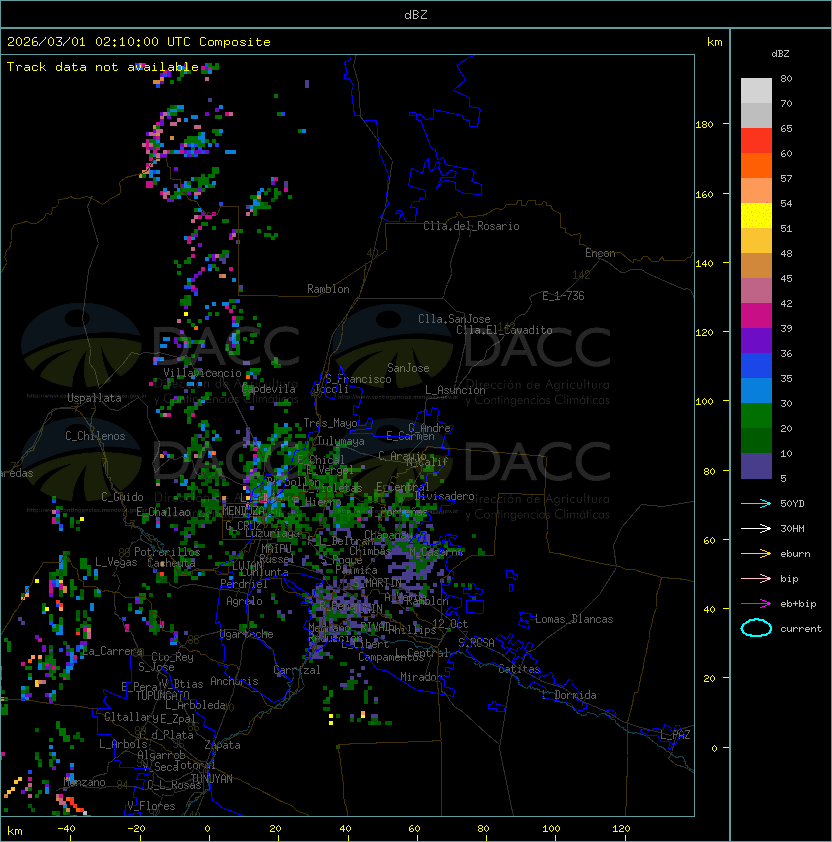832x842 pixels.
Task: Click the 'L_PAZ' map label
Action: tap(675, 734)
